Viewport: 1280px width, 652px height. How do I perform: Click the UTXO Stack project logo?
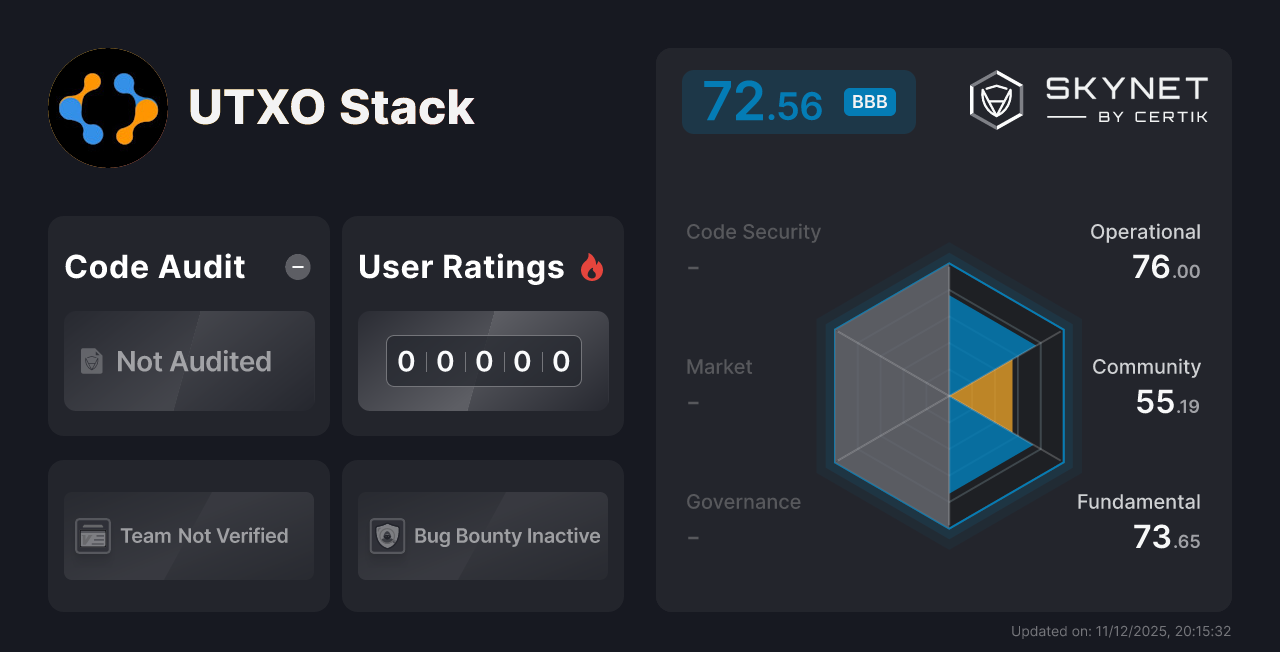tap(108, 108)
